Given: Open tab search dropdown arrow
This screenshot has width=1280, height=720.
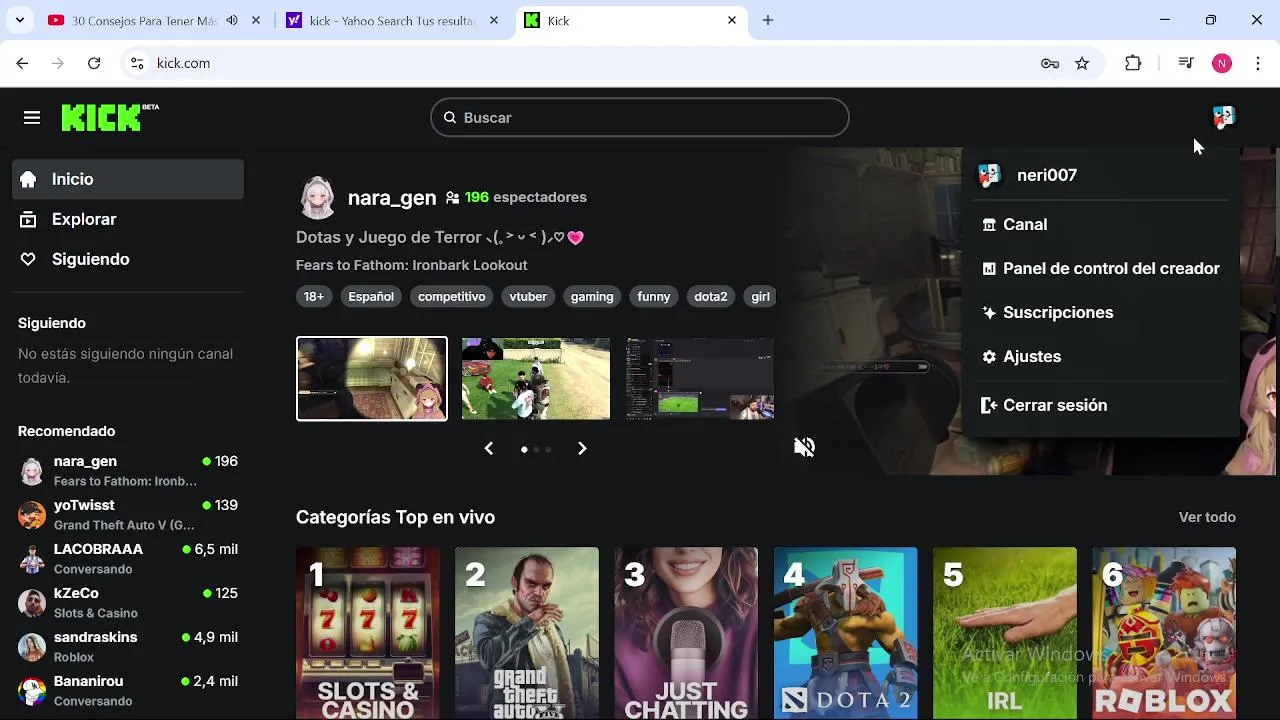Looking at the screenshot, I should coord(22,20).
